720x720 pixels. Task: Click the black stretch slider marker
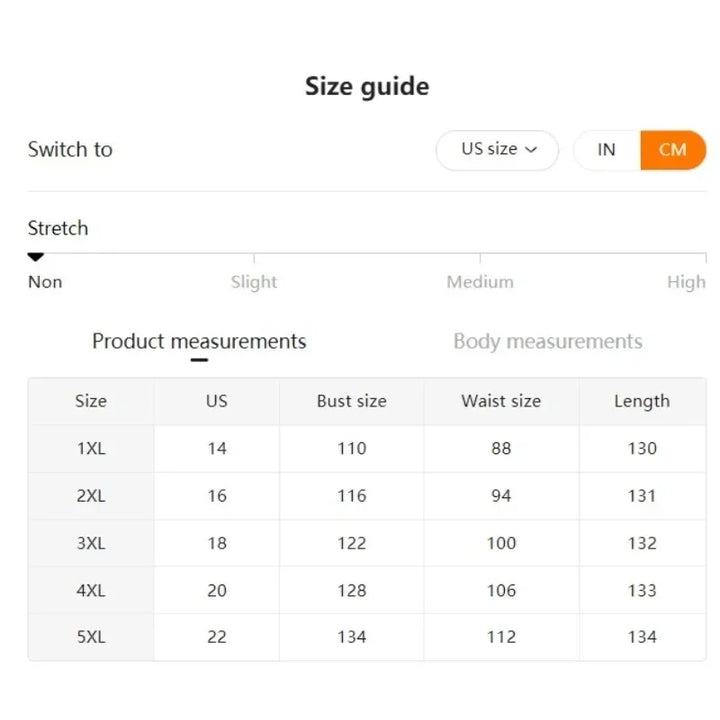(36, 257)
